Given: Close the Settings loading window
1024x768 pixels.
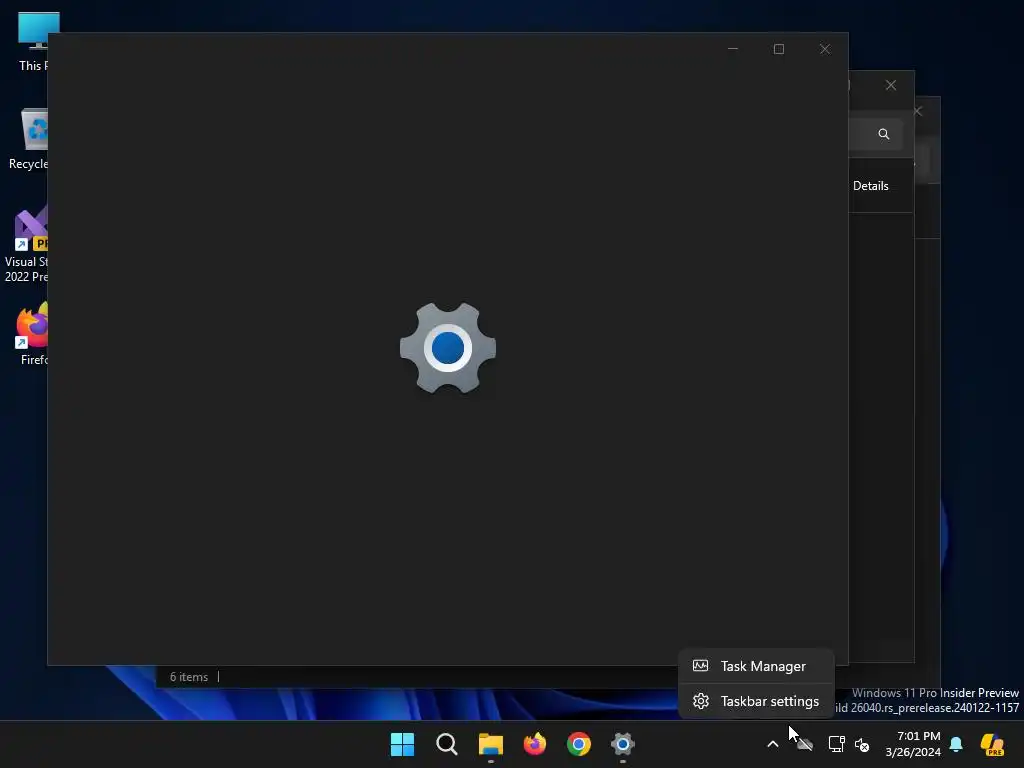Looking at the screenshot, I should point(825,50).
